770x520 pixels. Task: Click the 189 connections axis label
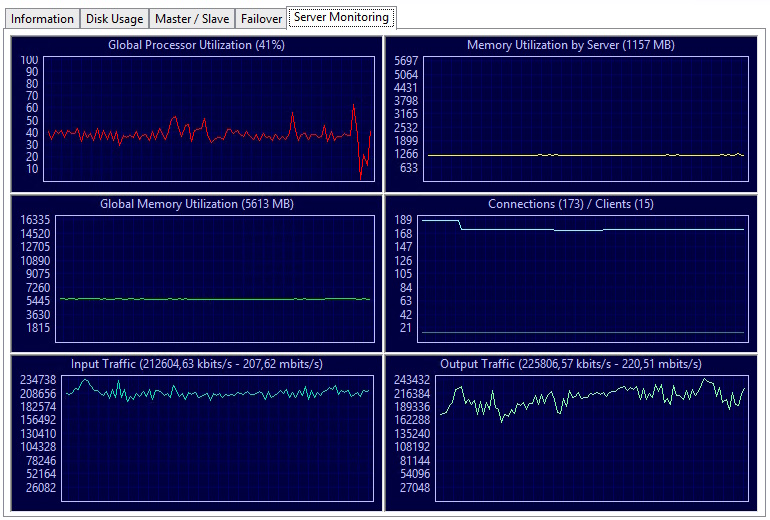[403, 220]
